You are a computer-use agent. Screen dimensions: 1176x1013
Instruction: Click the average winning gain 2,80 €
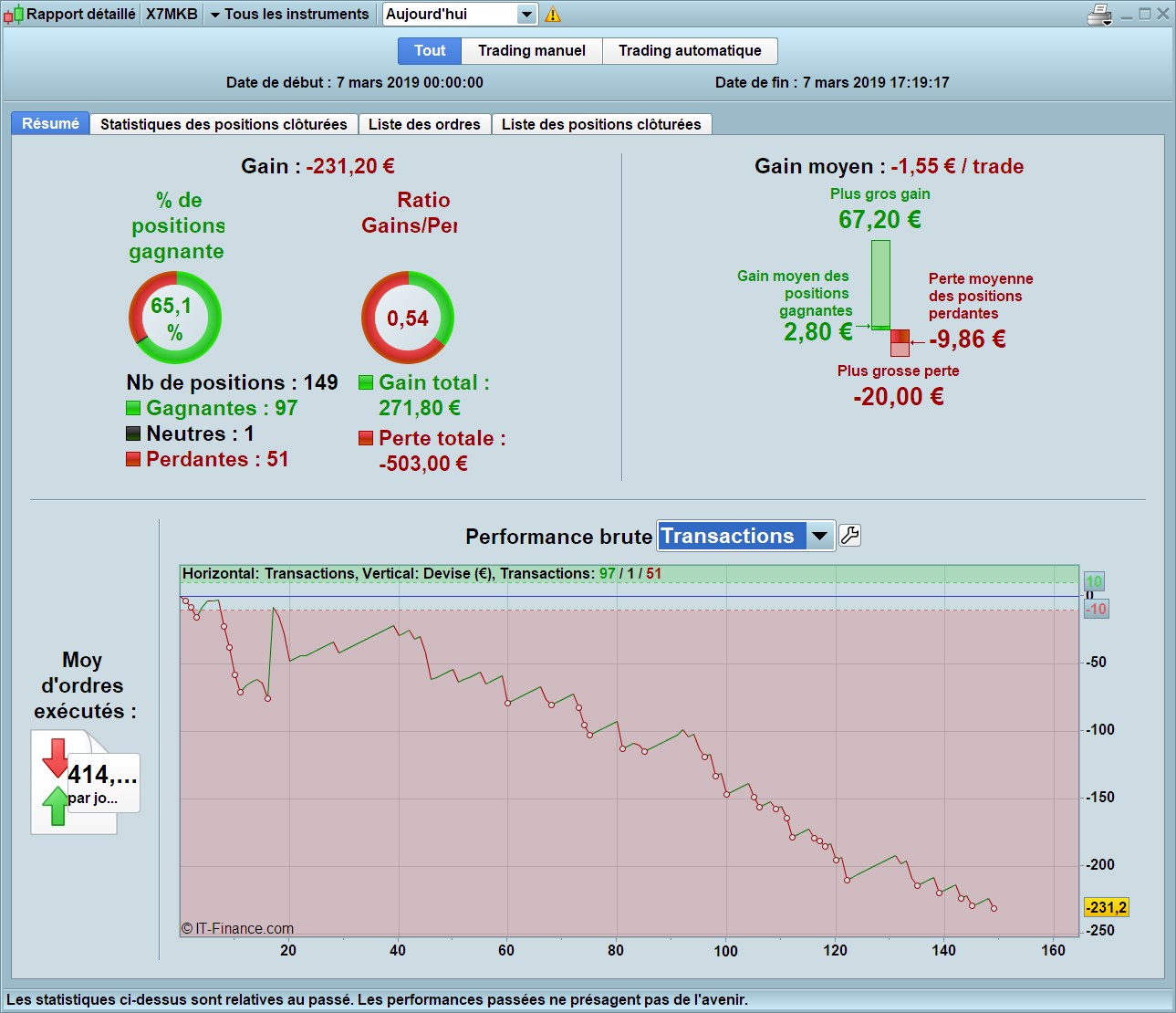817,332
